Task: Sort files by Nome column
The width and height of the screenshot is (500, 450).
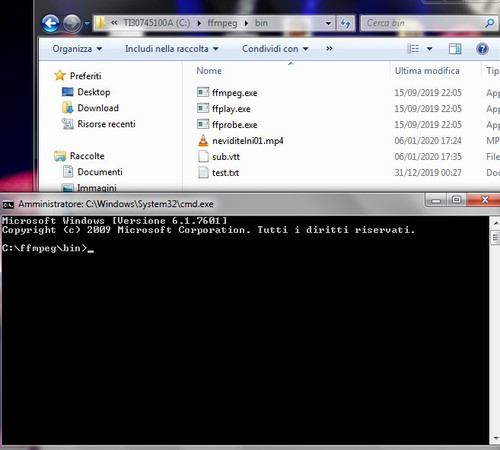Action: click(x=209, y=71)
